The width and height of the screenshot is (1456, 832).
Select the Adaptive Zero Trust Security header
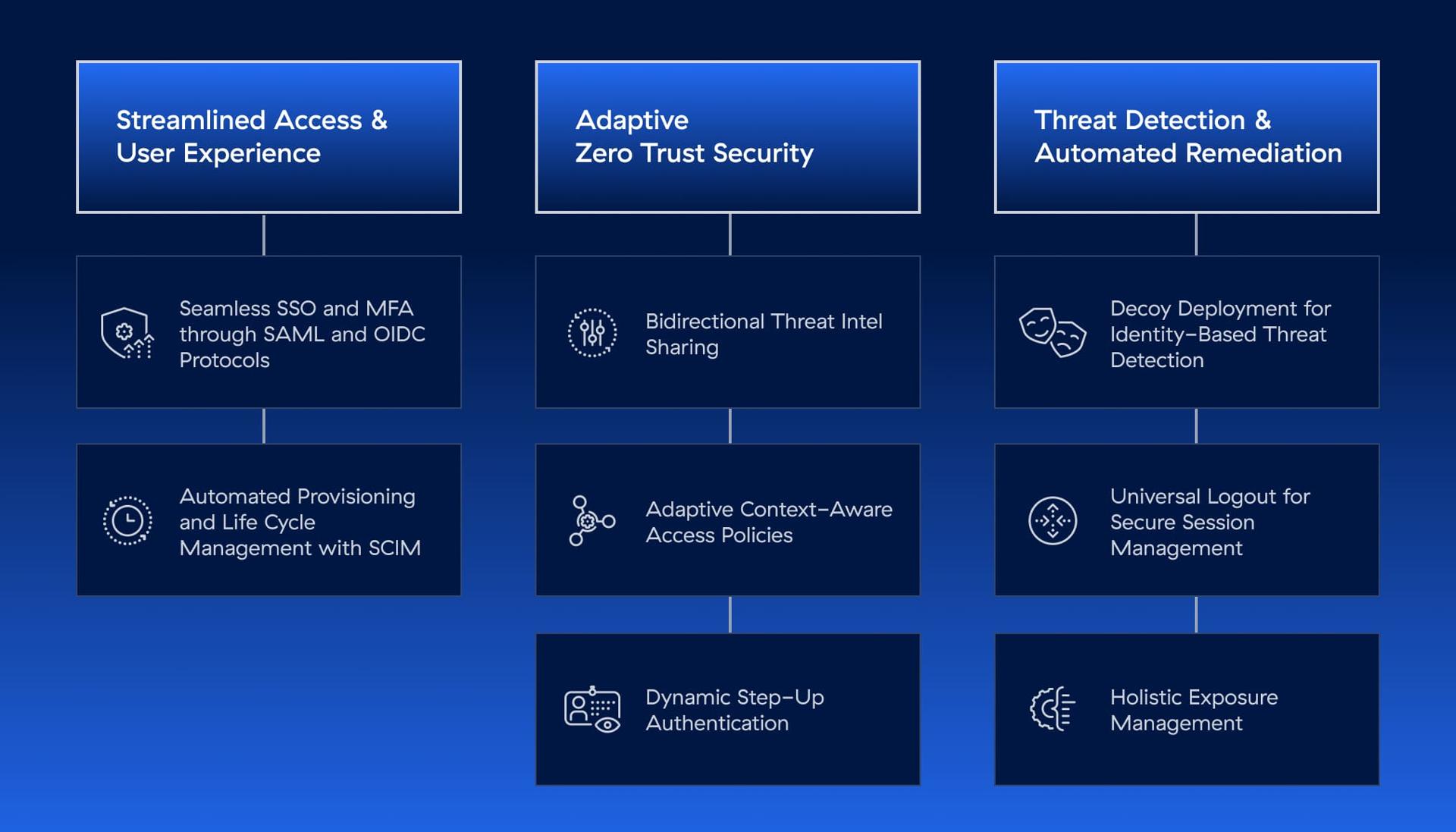727,137
